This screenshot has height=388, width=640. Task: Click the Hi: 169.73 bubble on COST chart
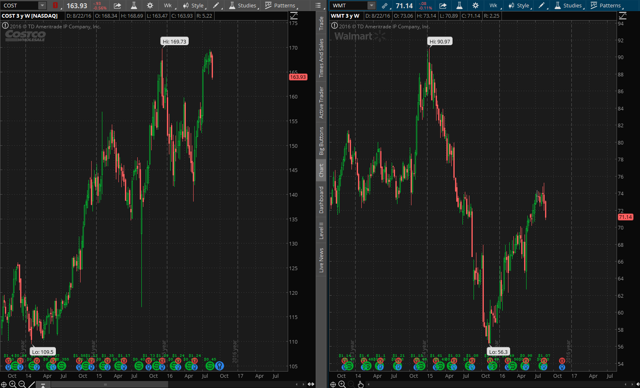click(x=175, y=41)
